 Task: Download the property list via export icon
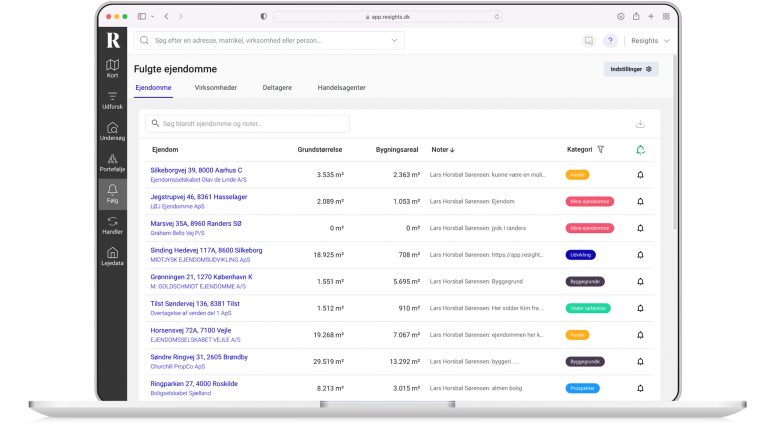coord(640,124)
